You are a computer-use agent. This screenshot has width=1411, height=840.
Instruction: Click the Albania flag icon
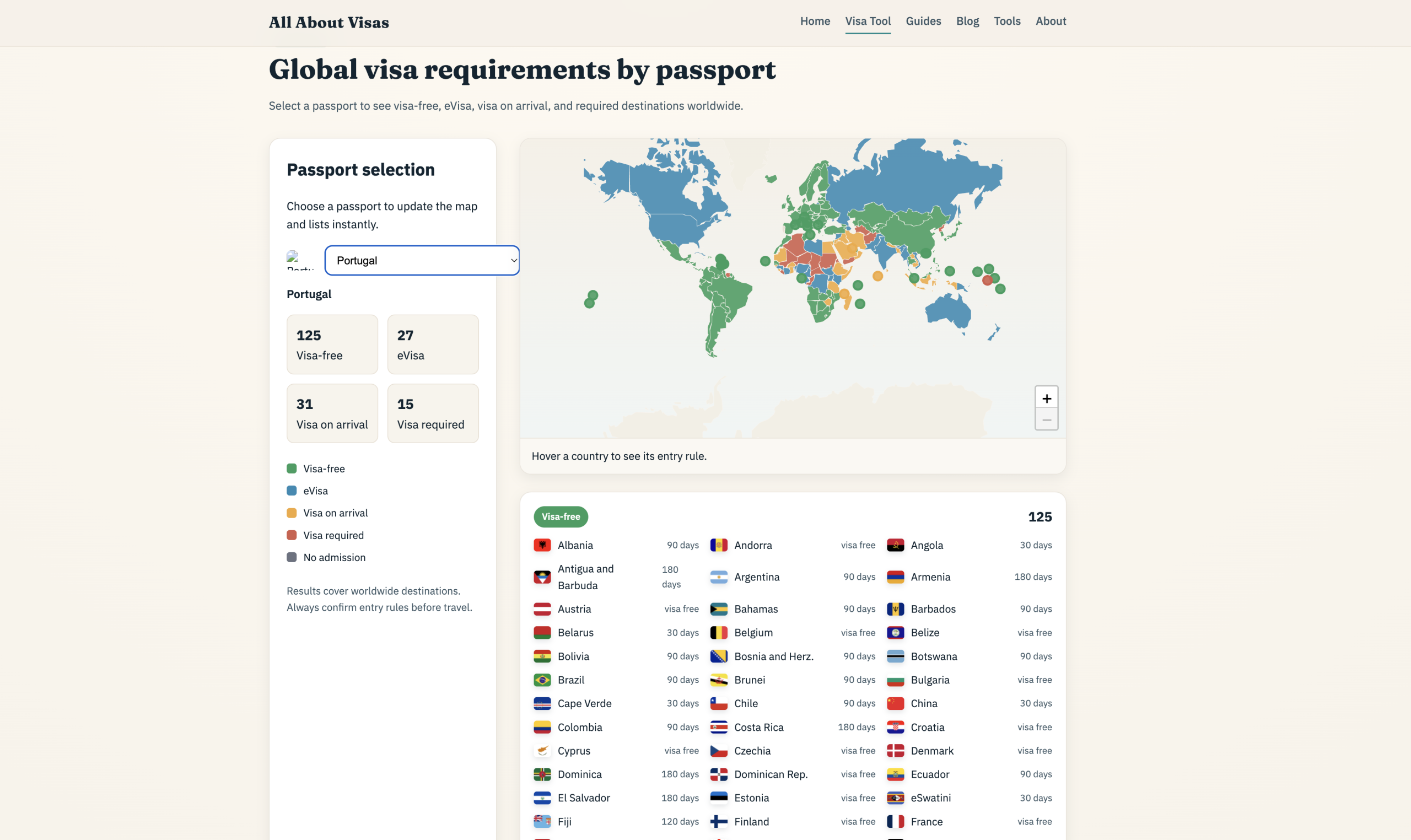click(x=542, y=545)
